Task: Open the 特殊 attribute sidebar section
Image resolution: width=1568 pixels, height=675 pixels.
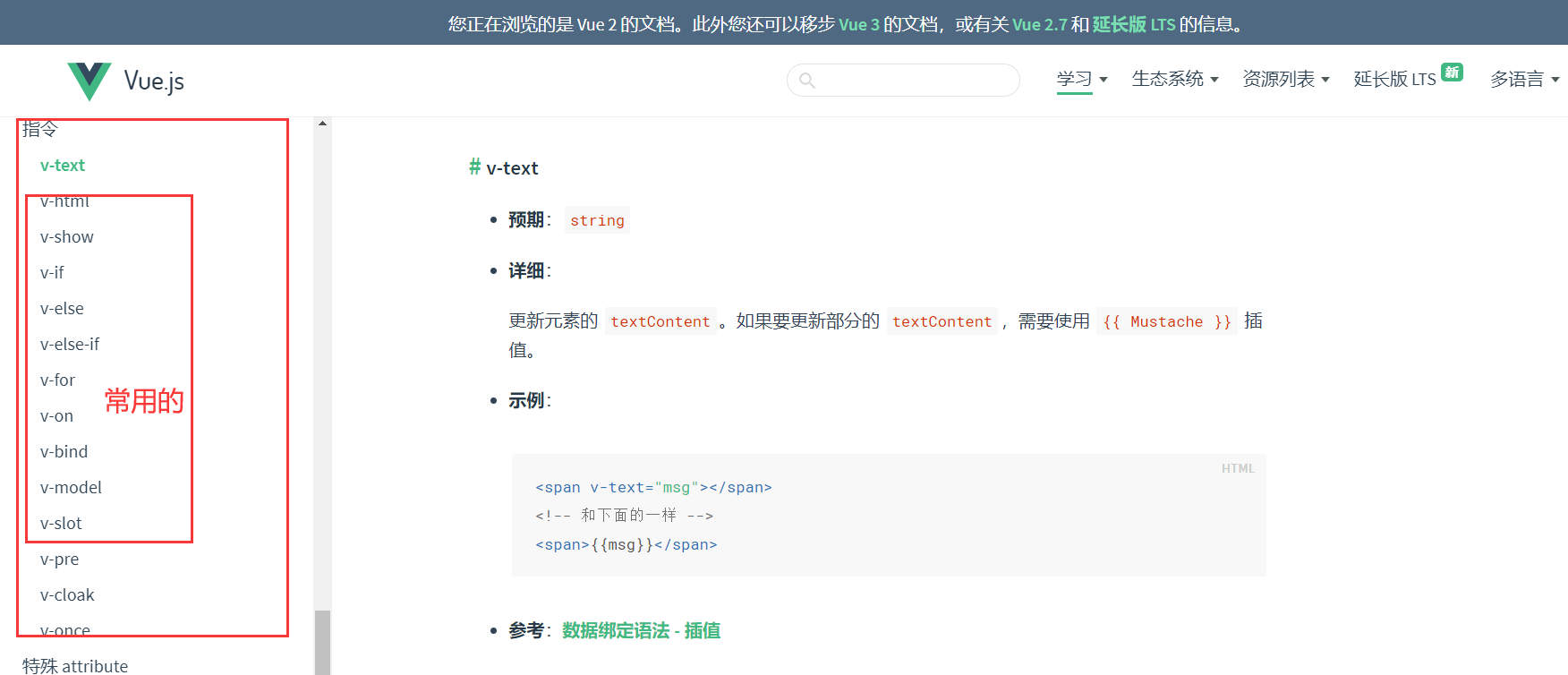Action: tap(75, 665)
